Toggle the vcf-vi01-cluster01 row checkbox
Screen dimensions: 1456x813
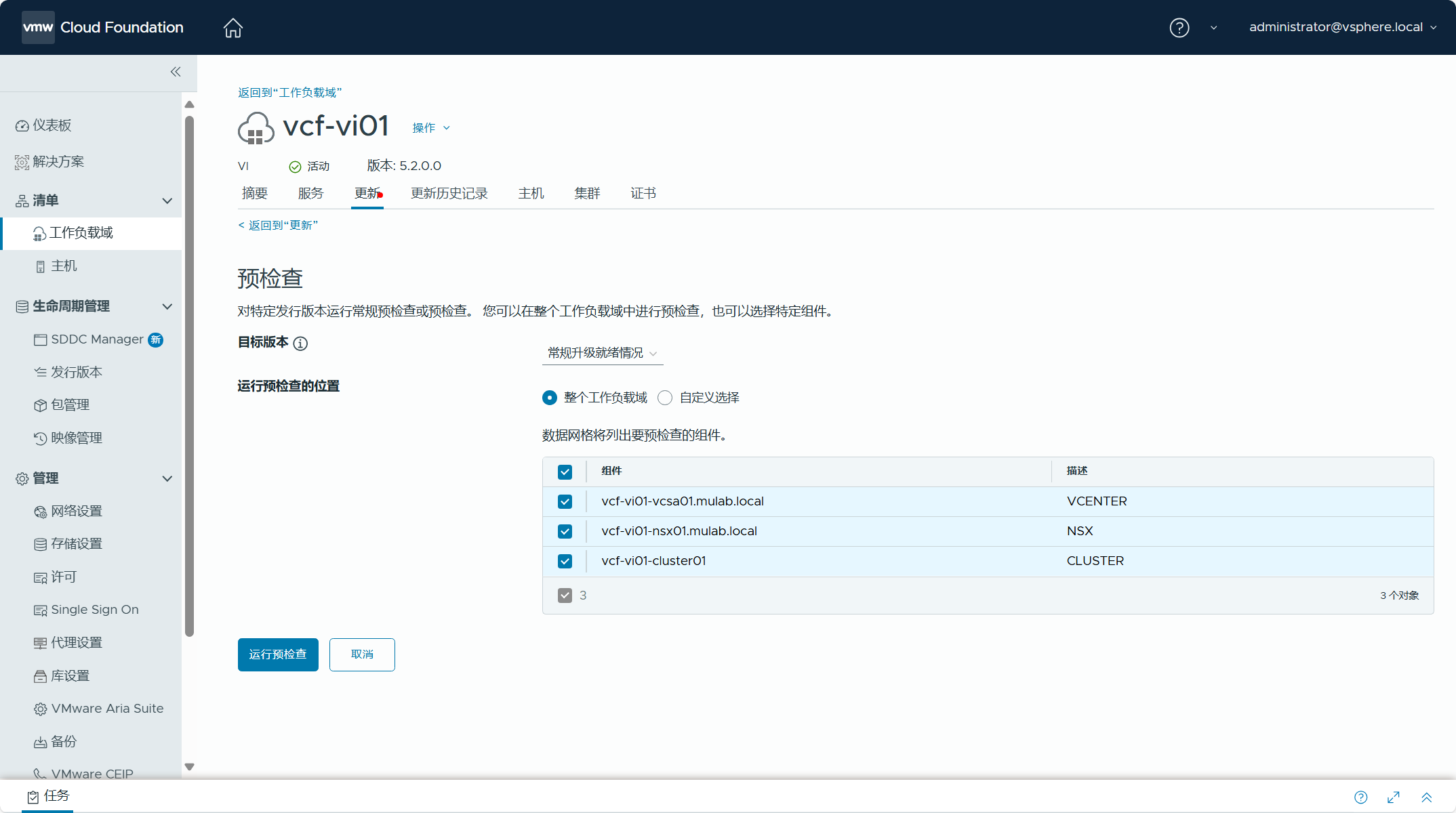[565, 562]
